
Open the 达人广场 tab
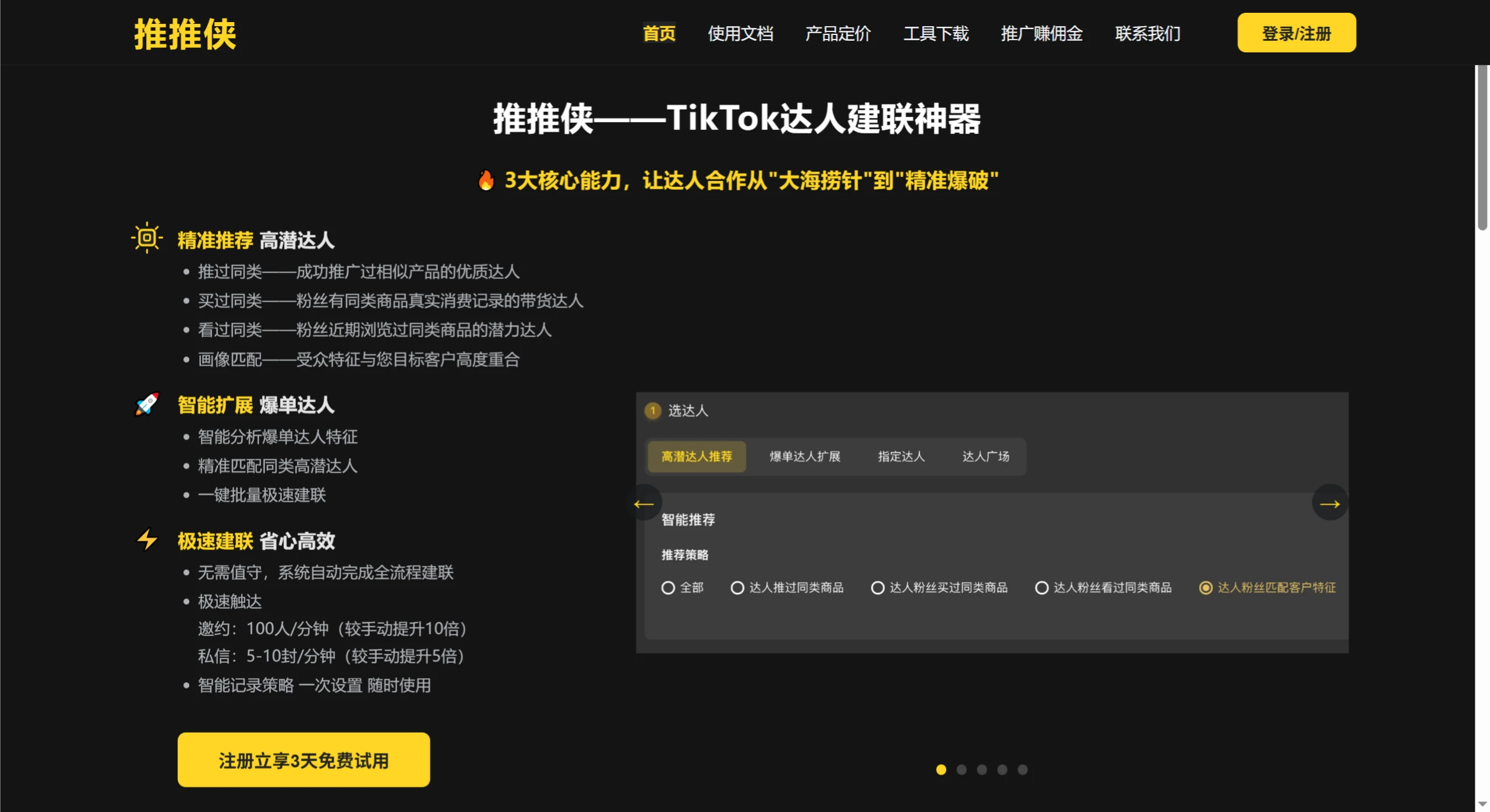click(986, 456)
